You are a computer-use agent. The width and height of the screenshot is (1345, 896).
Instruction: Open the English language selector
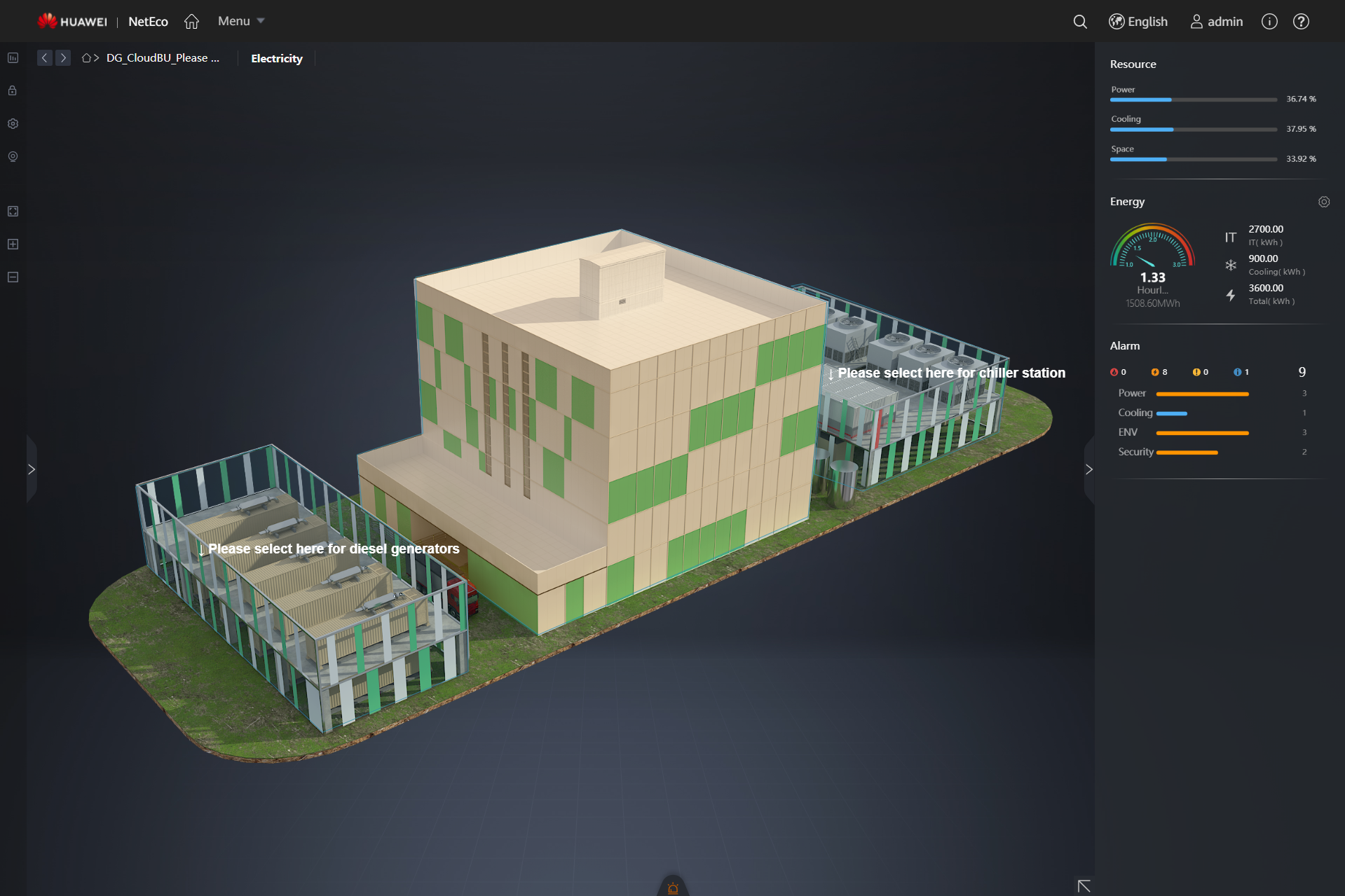(x=1138, y=22)
